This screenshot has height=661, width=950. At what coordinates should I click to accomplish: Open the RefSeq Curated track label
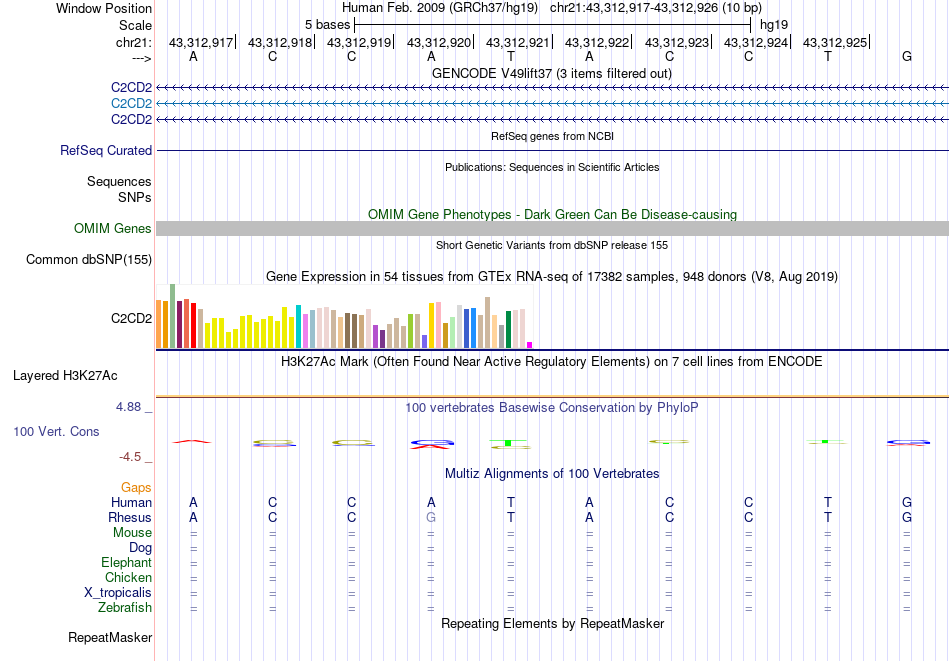(106, 150)
